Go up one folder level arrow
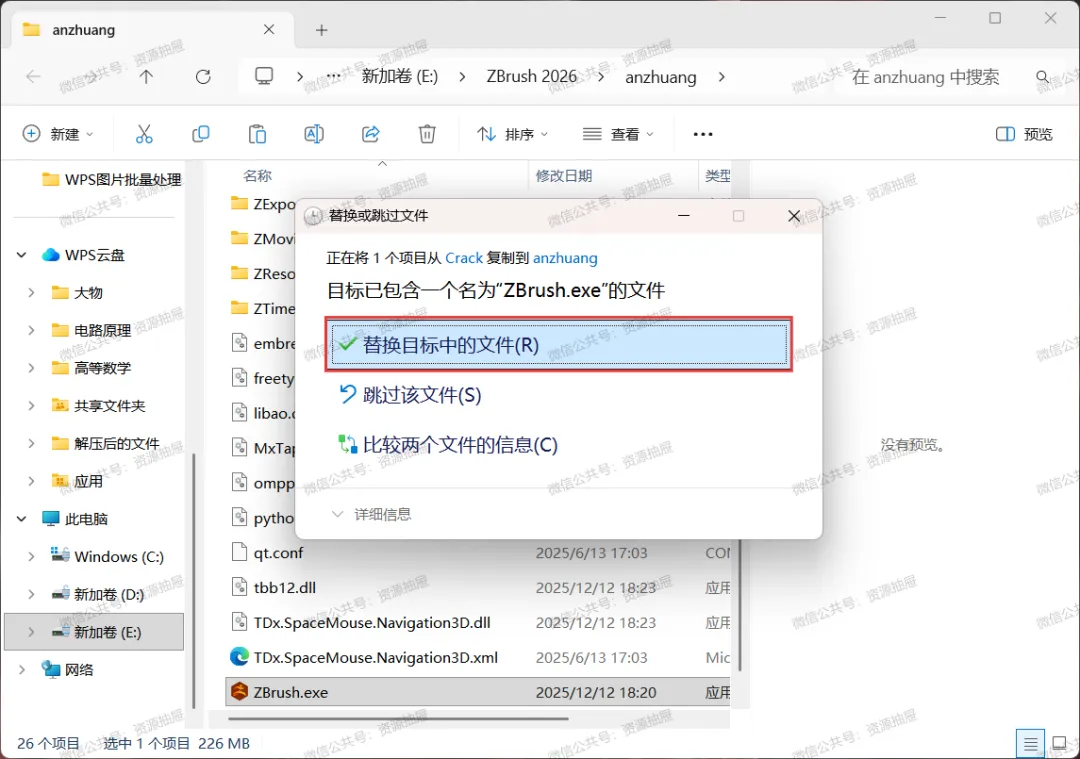Image resolution: width=1080 pixels, height=759 pixels. 146,76
